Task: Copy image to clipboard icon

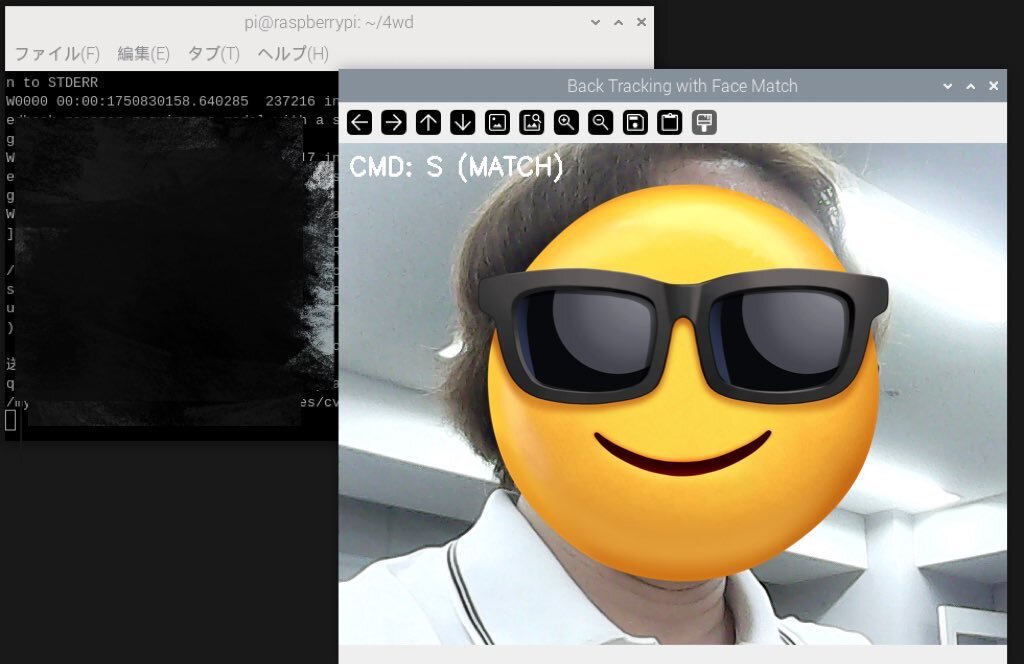Action: [x=670, y=123]
